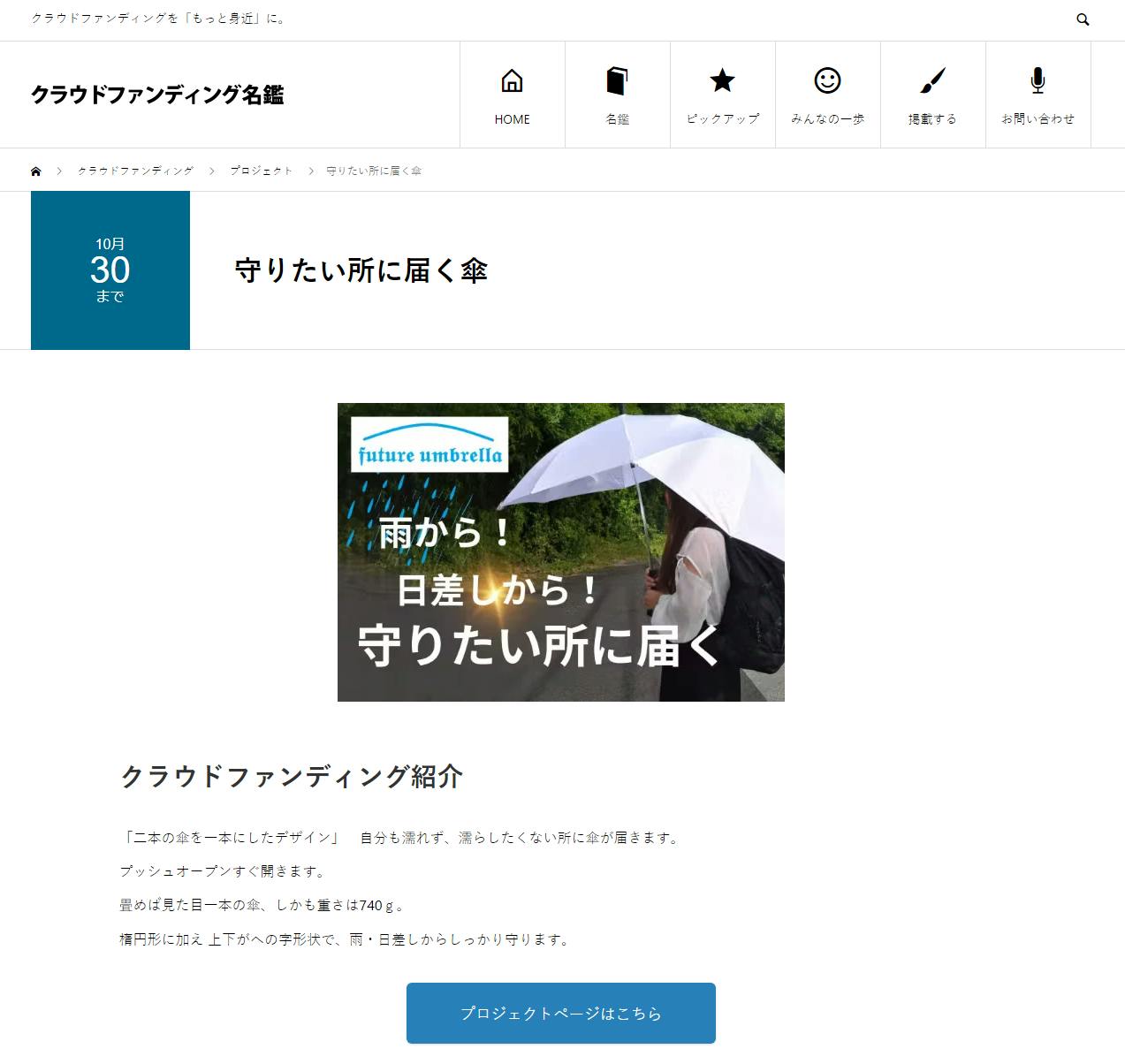The image size is (1125, 1064).
Task: Click the small home icon in breadcrumb
Action: (36, 171)
